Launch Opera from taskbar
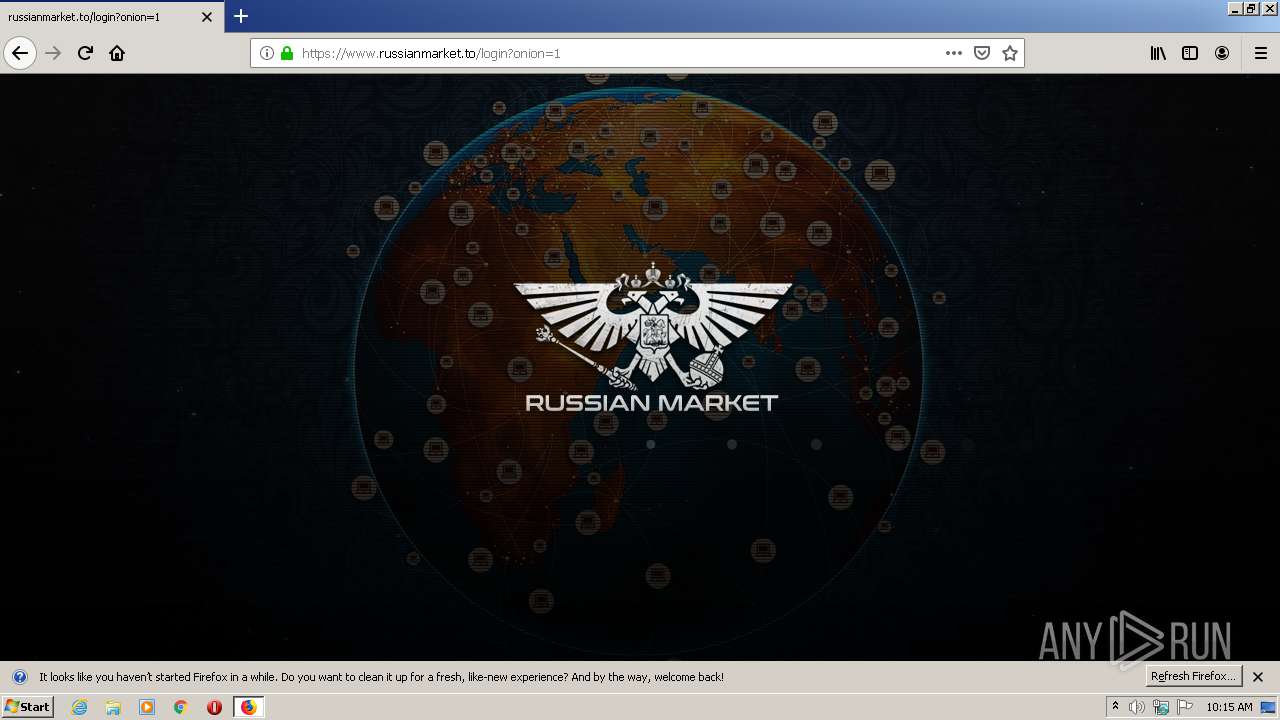The width and height of the screenshot is (1280, 720). coord(214,707)
